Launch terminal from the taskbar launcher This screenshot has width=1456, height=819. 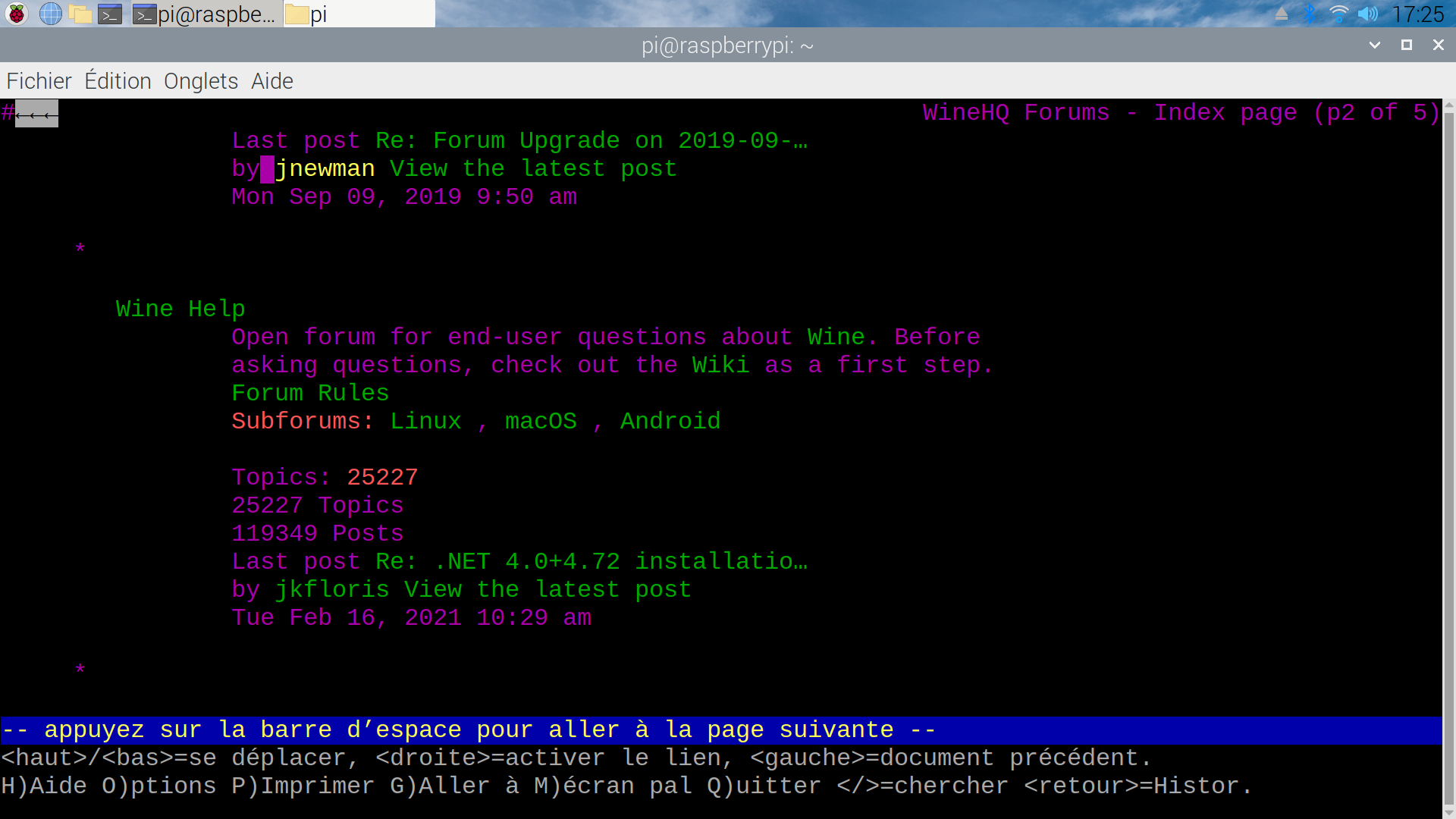point(110,14)
